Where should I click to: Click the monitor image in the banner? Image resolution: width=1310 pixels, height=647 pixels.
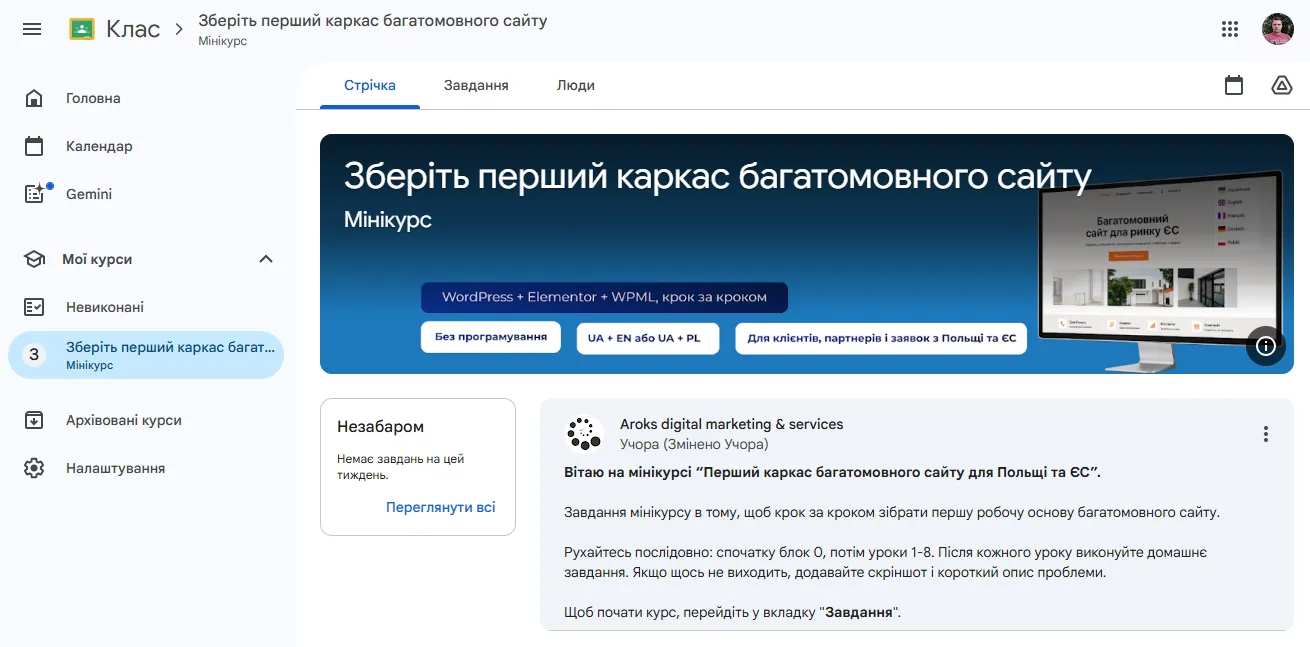tap(1160, 270)
